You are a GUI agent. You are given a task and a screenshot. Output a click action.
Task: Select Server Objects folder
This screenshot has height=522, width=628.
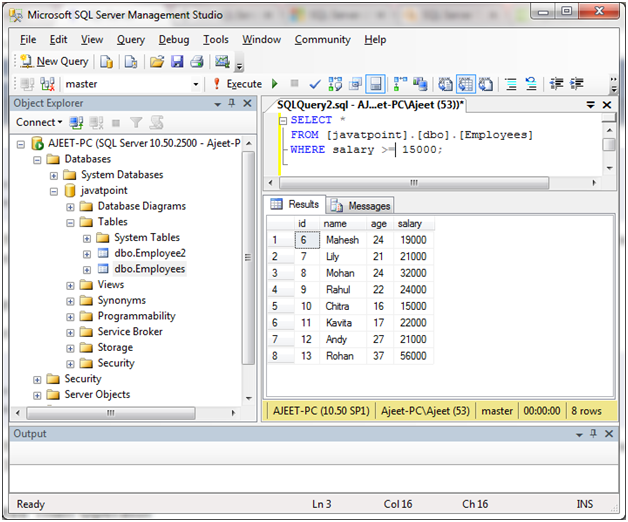97,395
